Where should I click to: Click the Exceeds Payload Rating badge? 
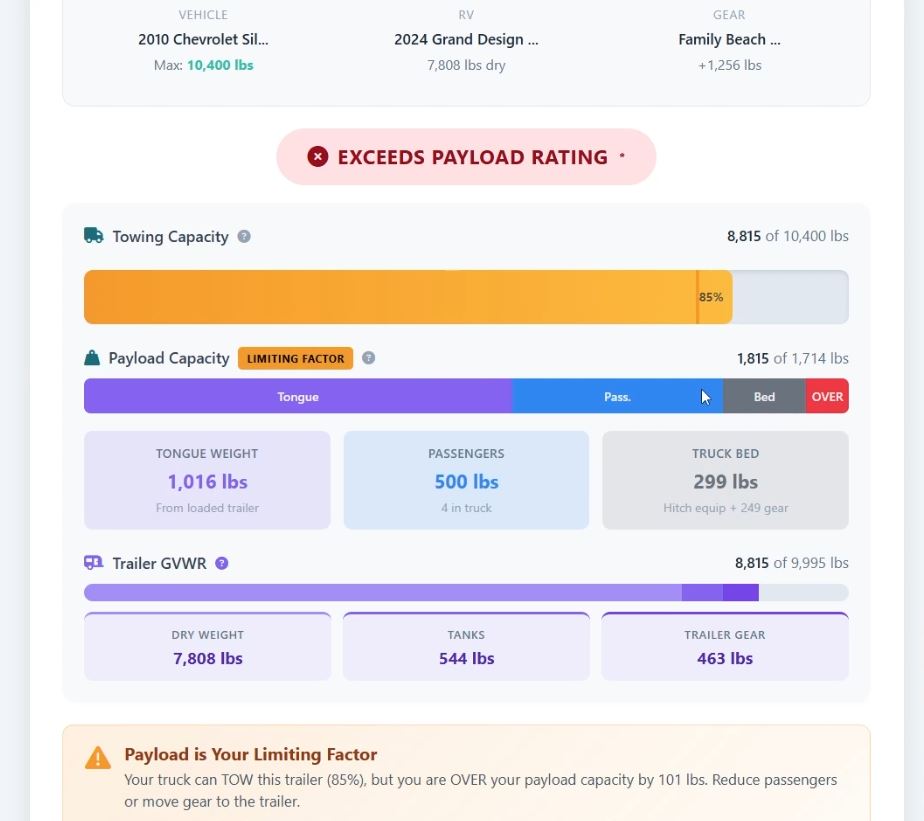tap(466, 157)
